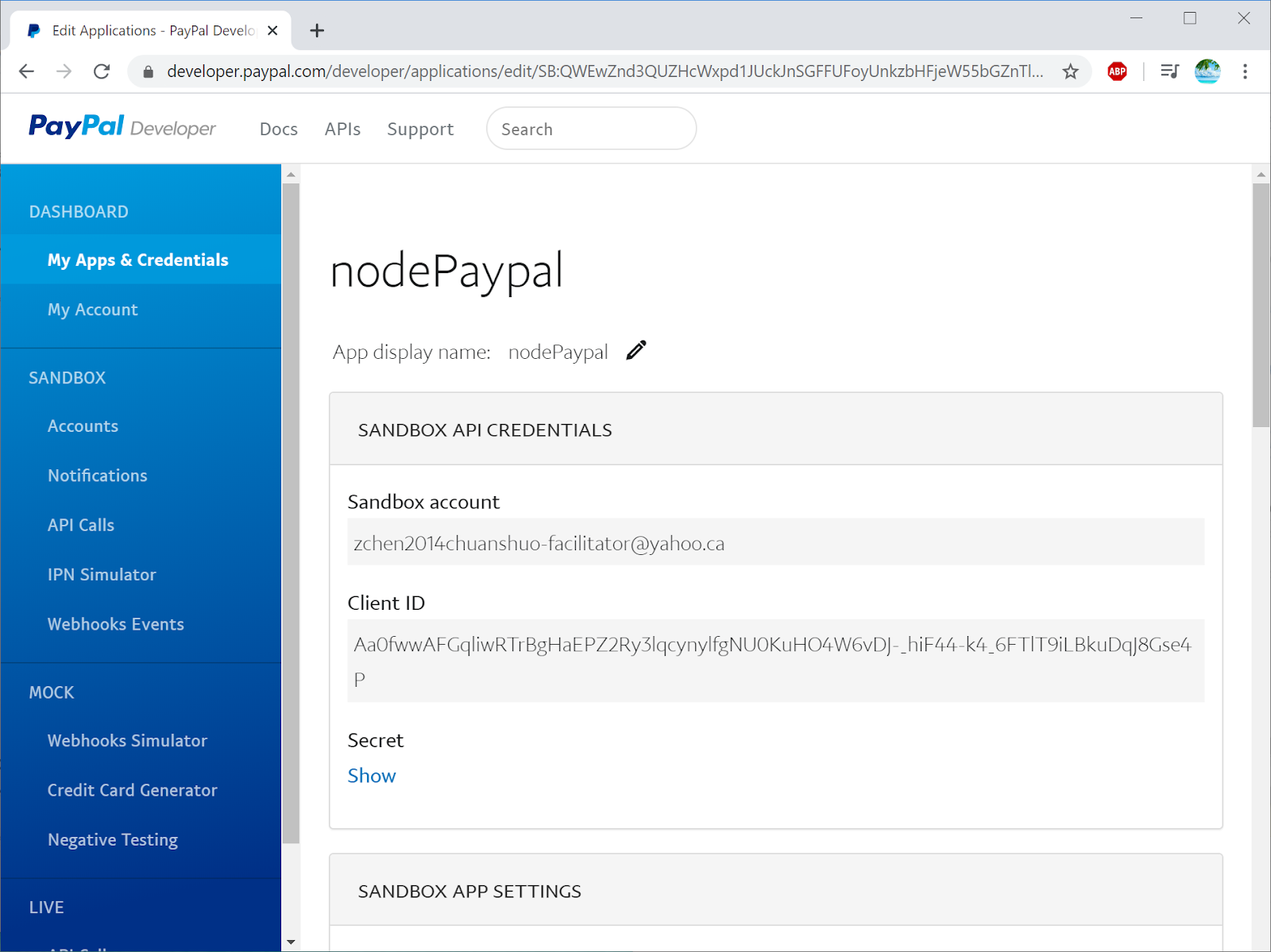Maximize the Chrome window
Image resolution: width=1271 pixels, height=952 pixels.
click(1190, 18)
